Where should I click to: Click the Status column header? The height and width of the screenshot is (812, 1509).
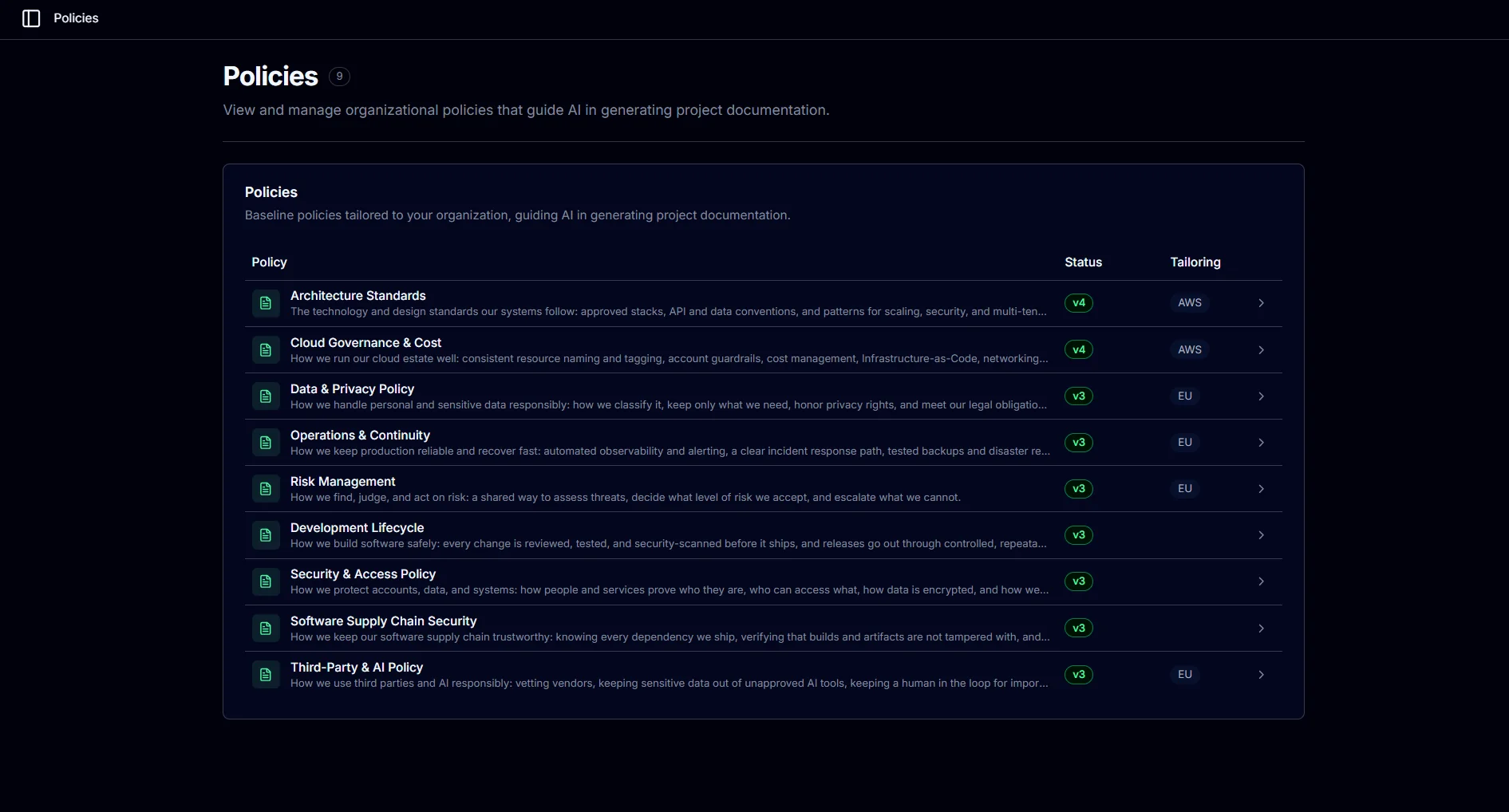(1083, 262)
